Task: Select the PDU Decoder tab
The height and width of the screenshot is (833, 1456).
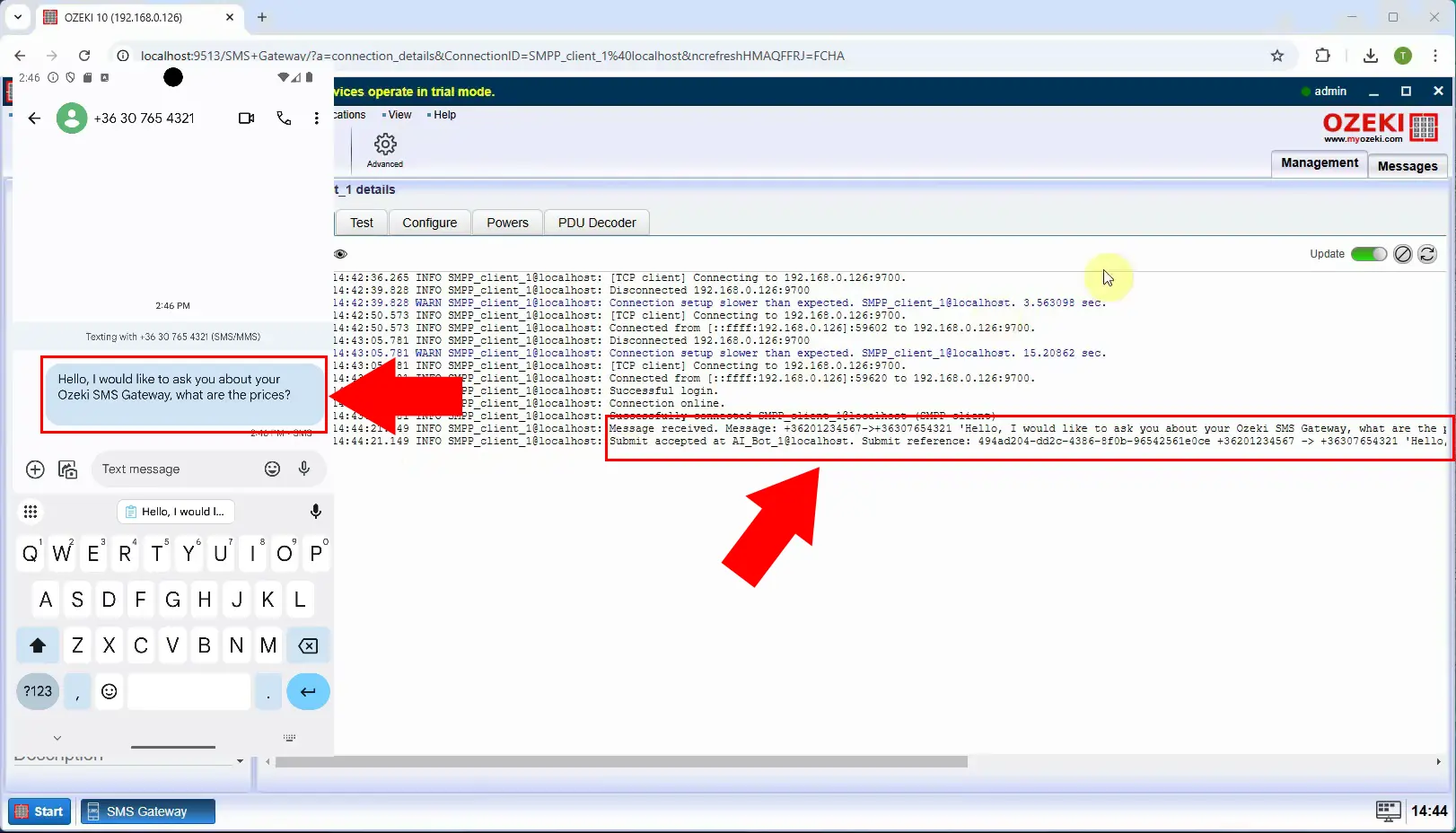Action: [x=597, y=223]
